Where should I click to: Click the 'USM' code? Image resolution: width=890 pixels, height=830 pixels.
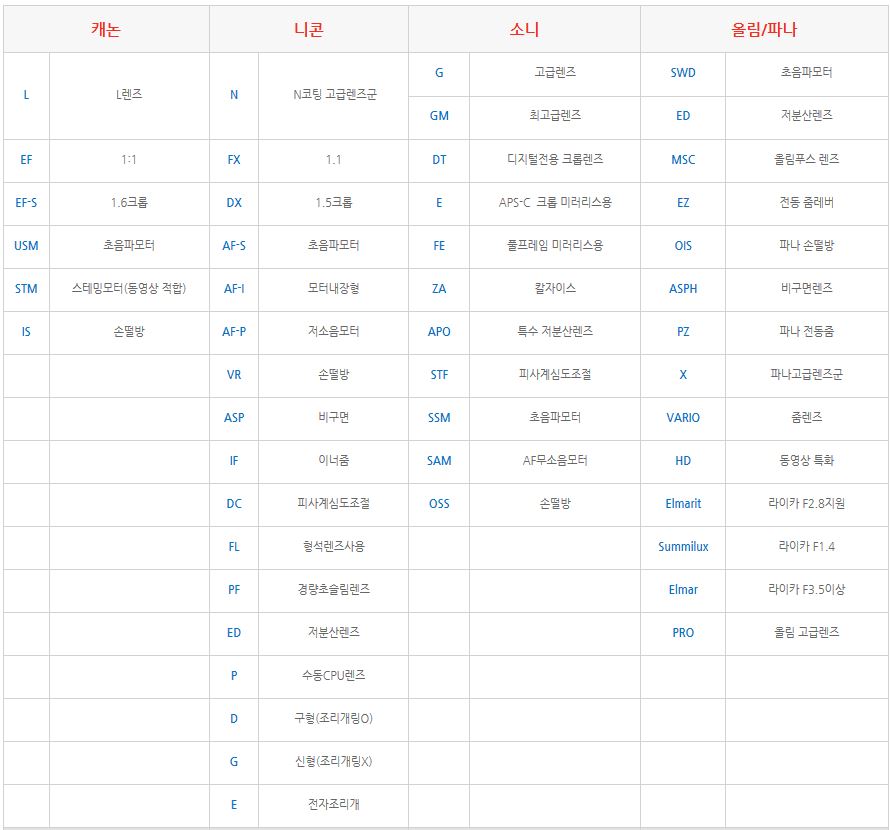[x=26, y=246]
